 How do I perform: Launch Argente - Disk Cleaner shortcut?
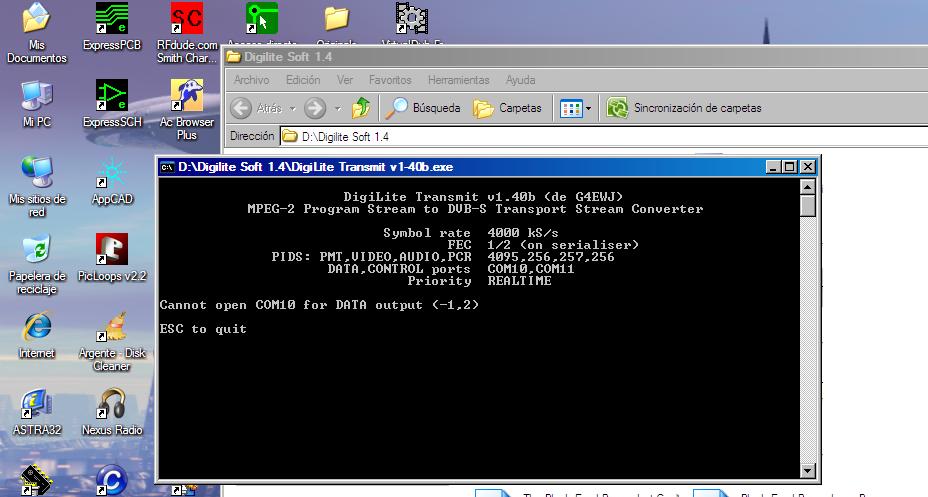click(x=112, y=327)
